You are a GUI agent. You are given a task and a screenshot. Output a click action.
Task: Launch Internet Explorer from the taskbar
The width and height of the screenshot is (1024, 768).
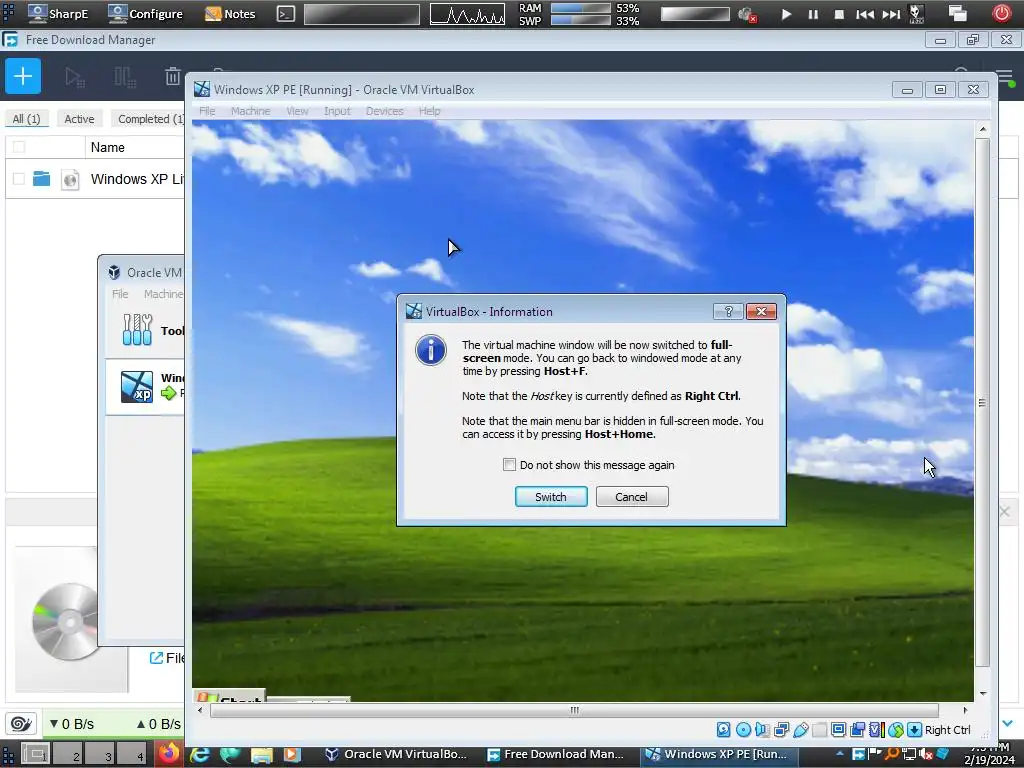pyautogui.click(x=200, y=754)
